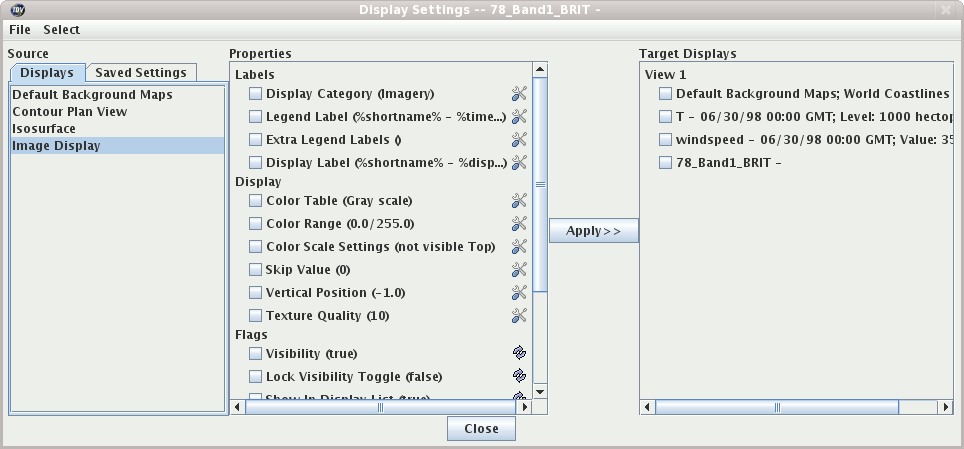Click the Target Displays horizontal scrollbar thumb

[778, 408]
